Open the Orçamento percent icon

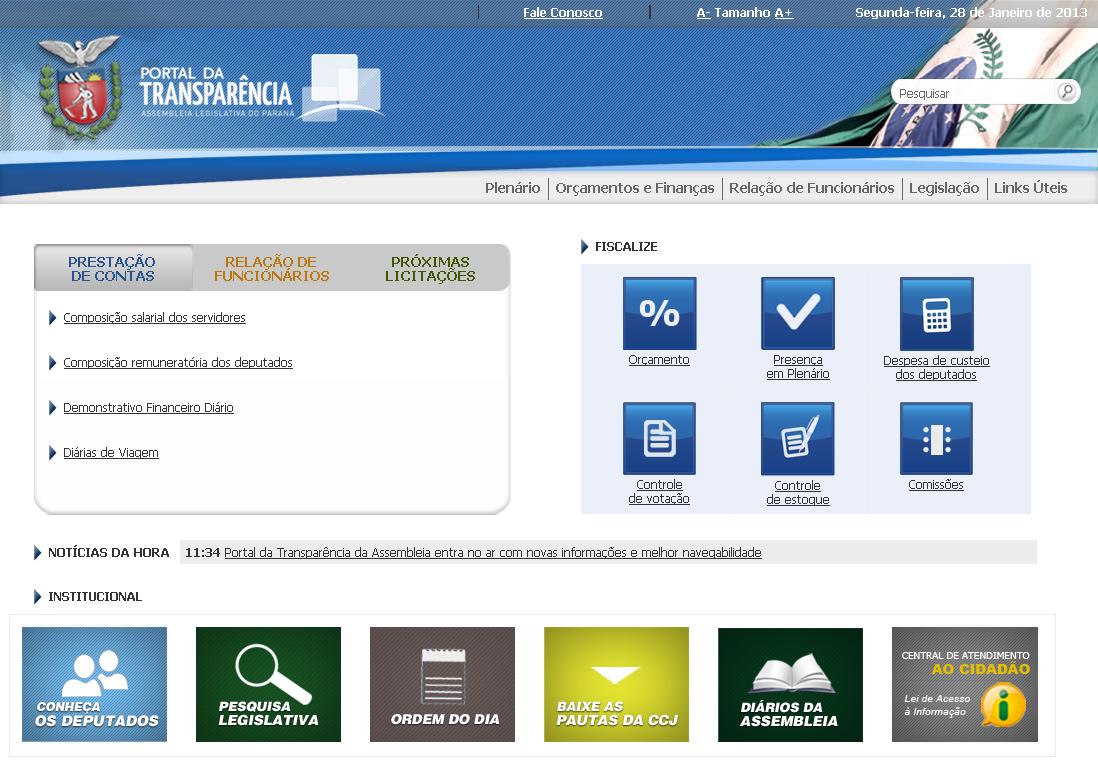659,313
